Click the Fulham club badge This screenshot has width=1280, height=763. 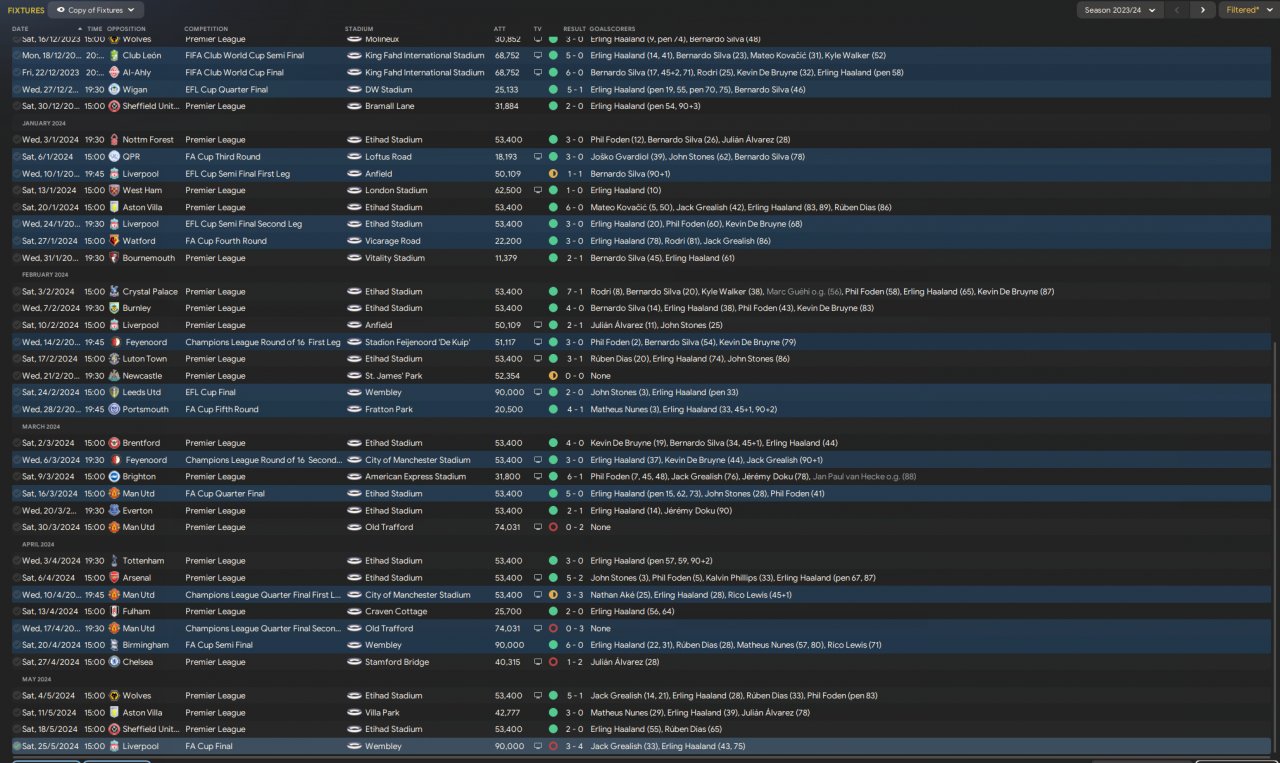(x=114, y=611)
